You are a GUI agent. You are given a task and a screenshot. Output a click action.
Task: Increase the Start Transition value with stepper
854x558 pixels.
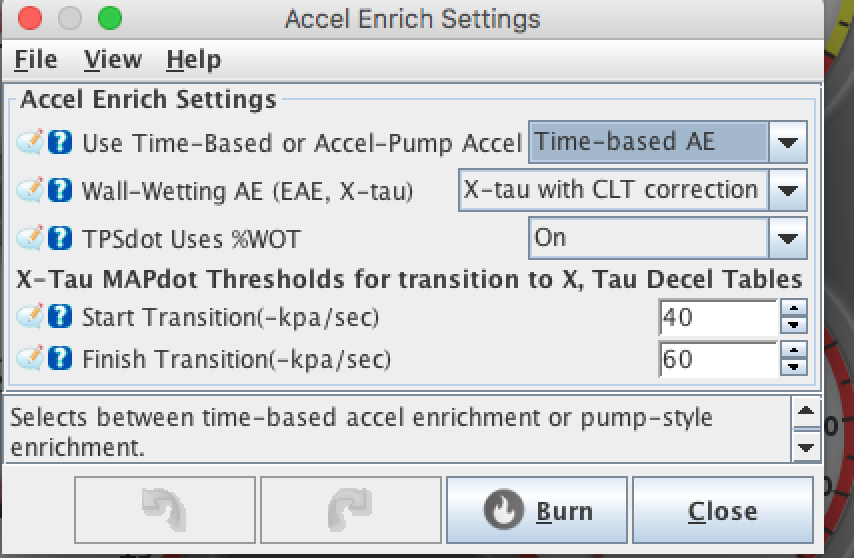point(794,310)
